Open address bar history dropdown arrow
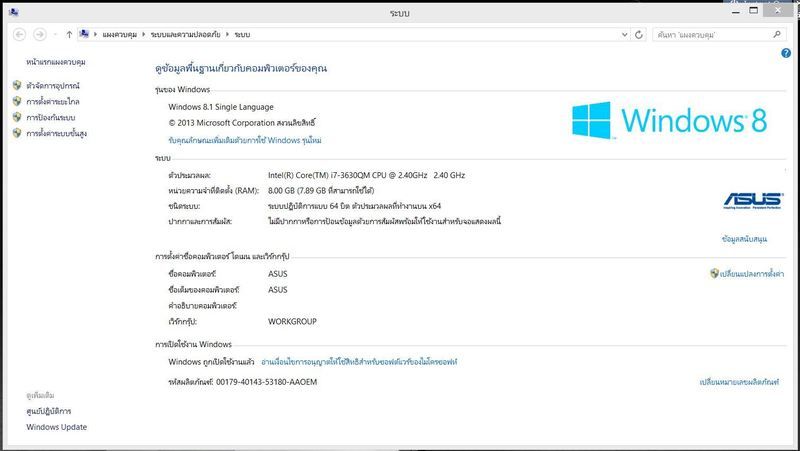The width and height of the screenshot is (800, 451). coord(623,34)
